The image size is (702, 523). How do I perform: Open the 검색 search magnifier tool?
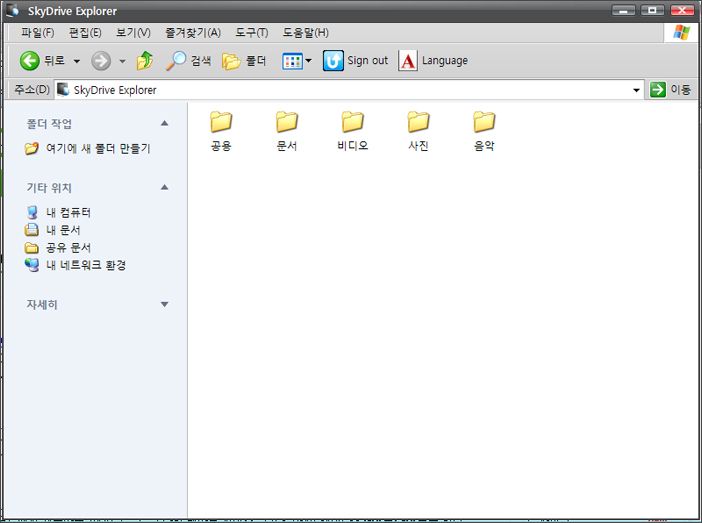click(x=188, y=60)
